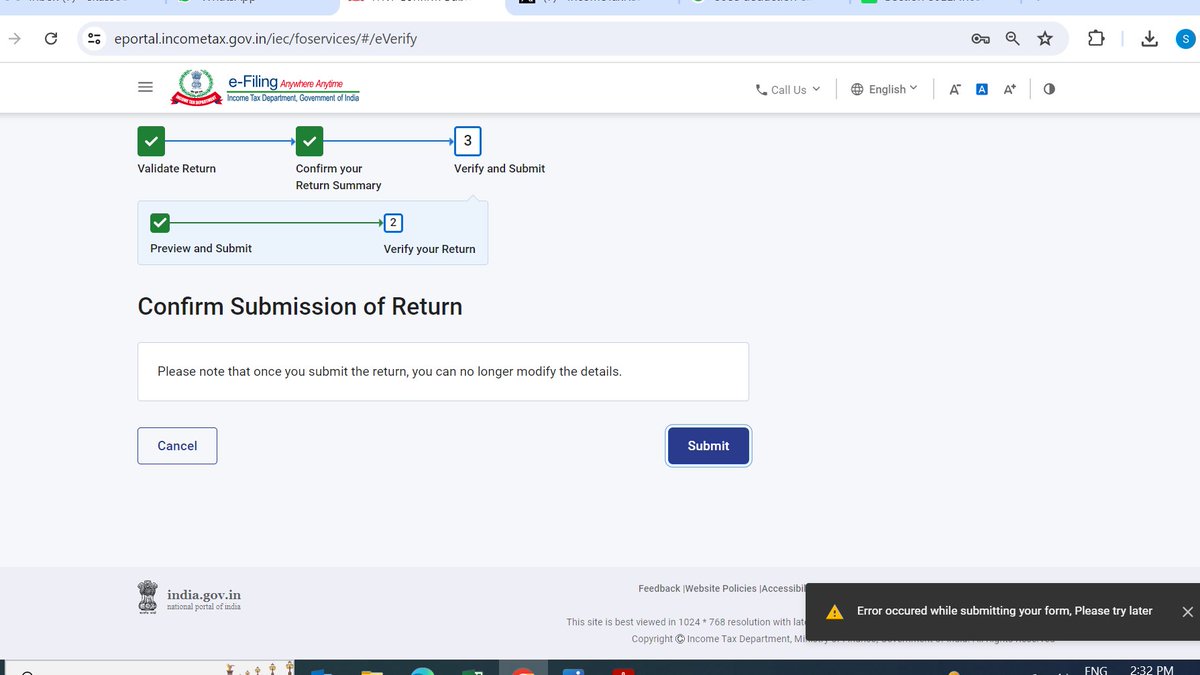View site information icon in address bar
The image size is (1200, 675).
tap(94, 39)
